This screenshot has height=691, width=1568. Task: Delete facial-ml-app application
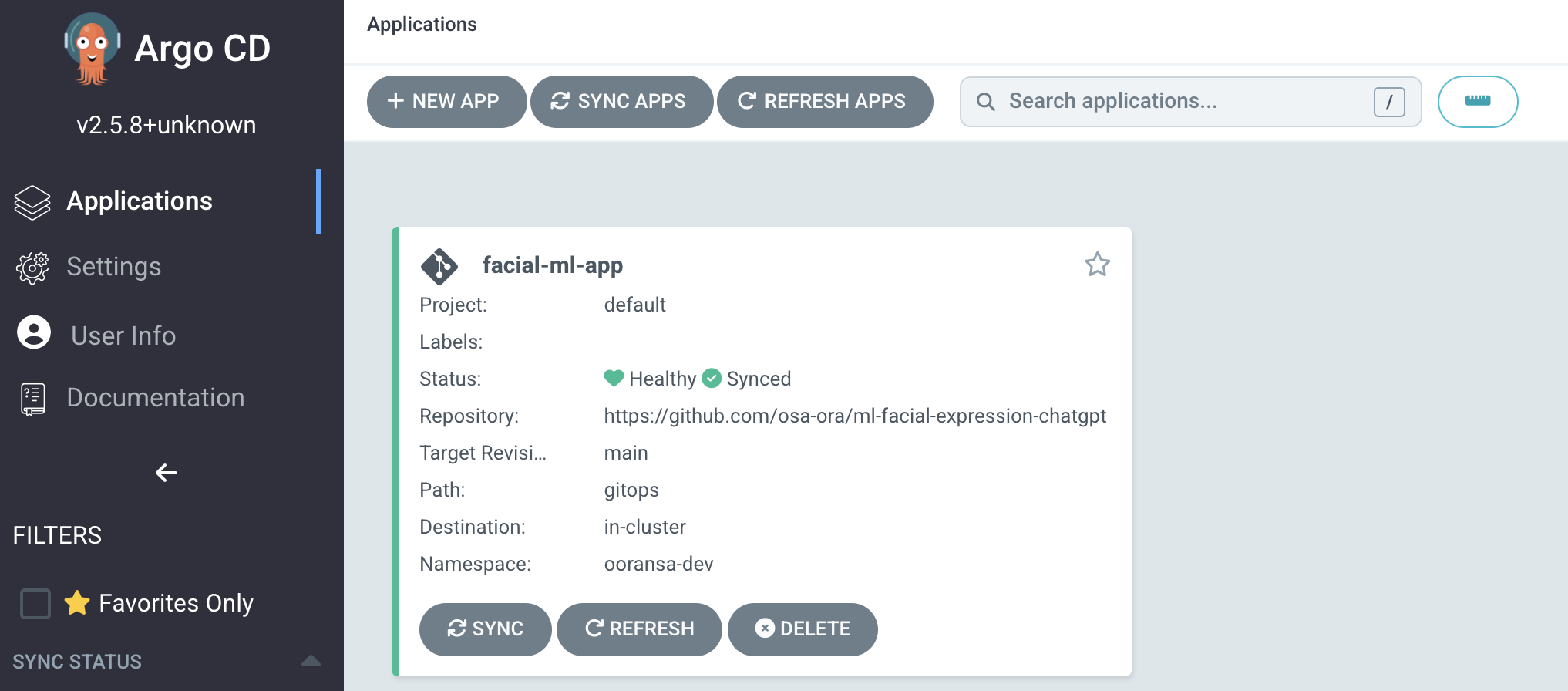(x=803, y=629)
